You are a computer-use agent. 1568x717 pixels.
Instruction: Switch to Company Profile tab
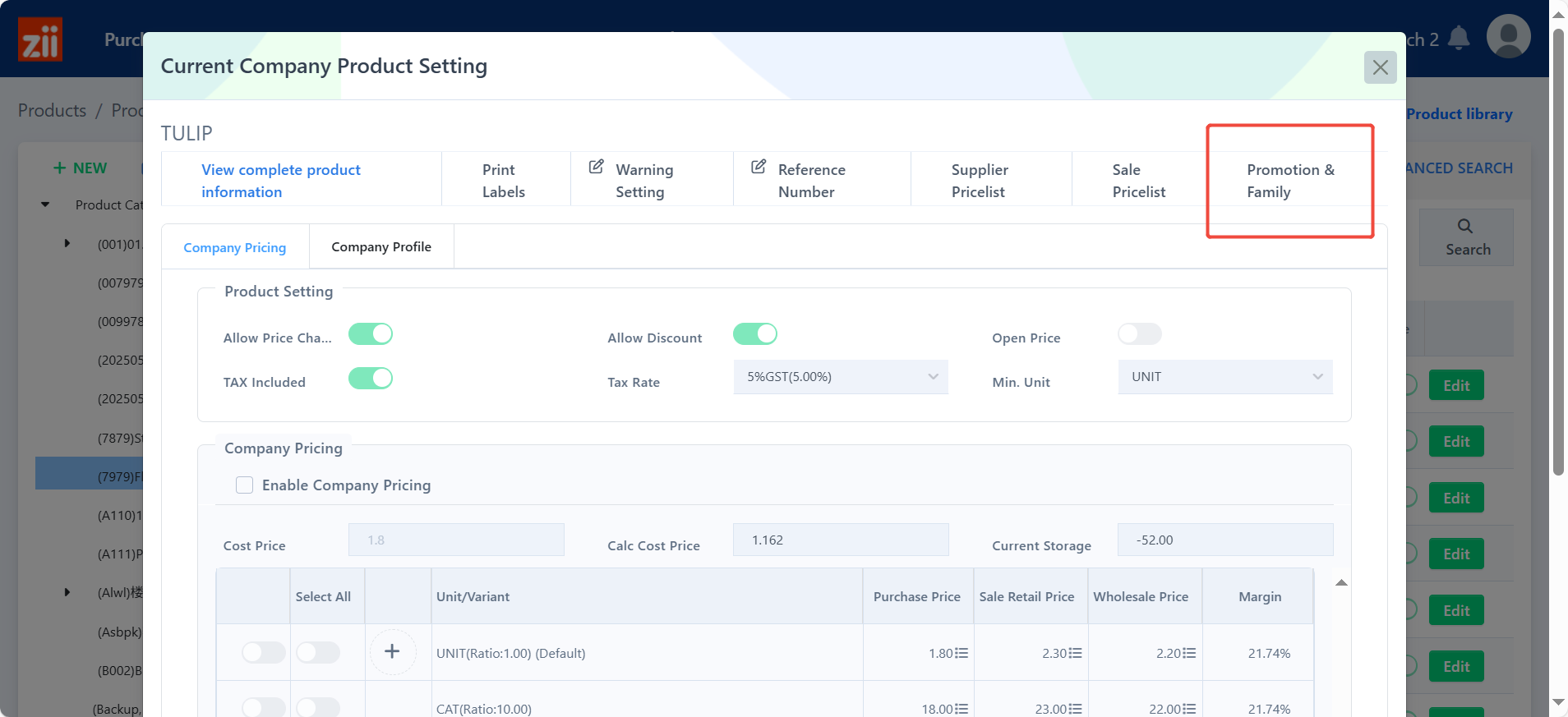(x=381, y=247)
